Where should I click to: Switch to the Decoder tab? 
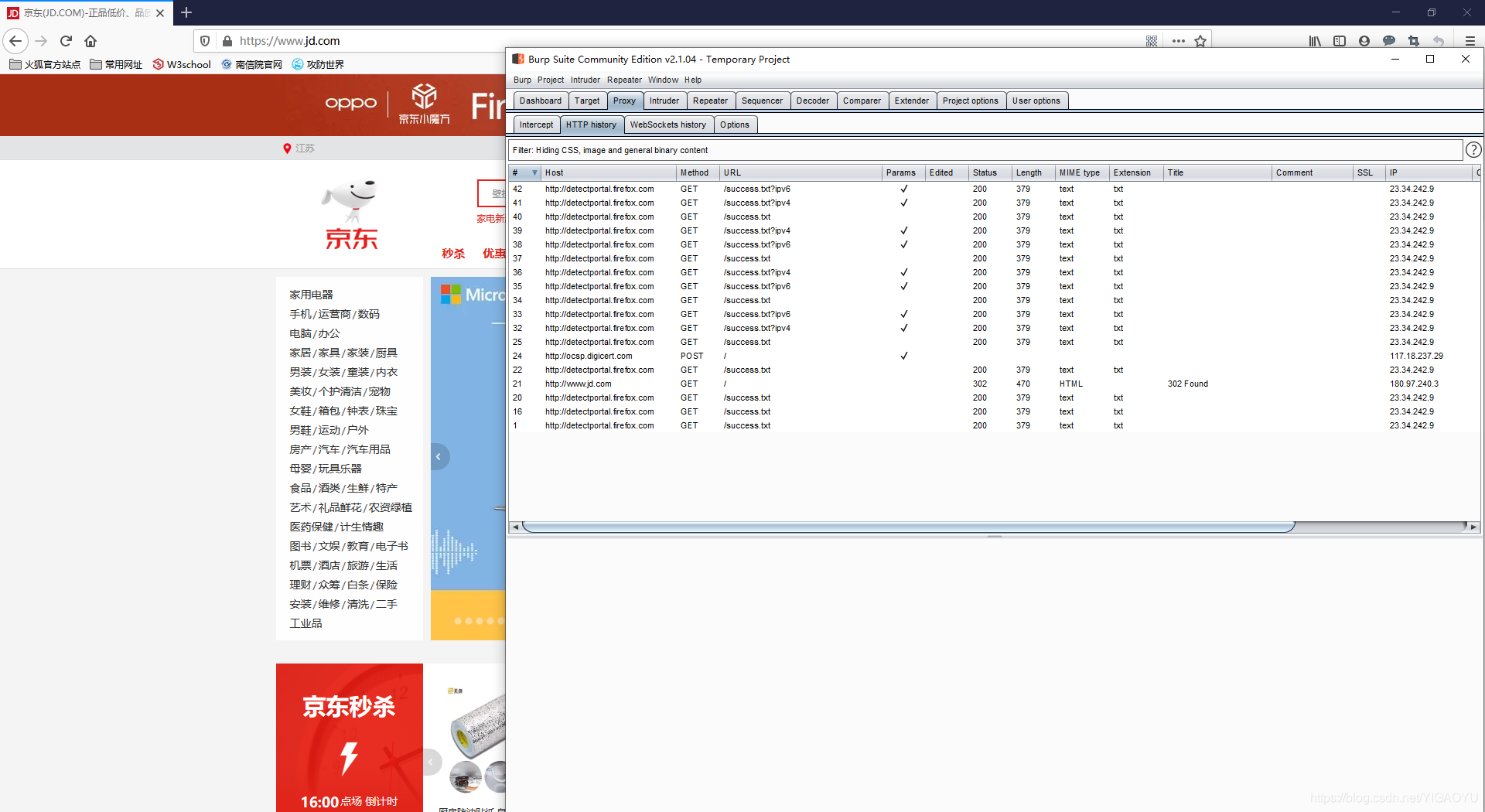coord(813,101)
